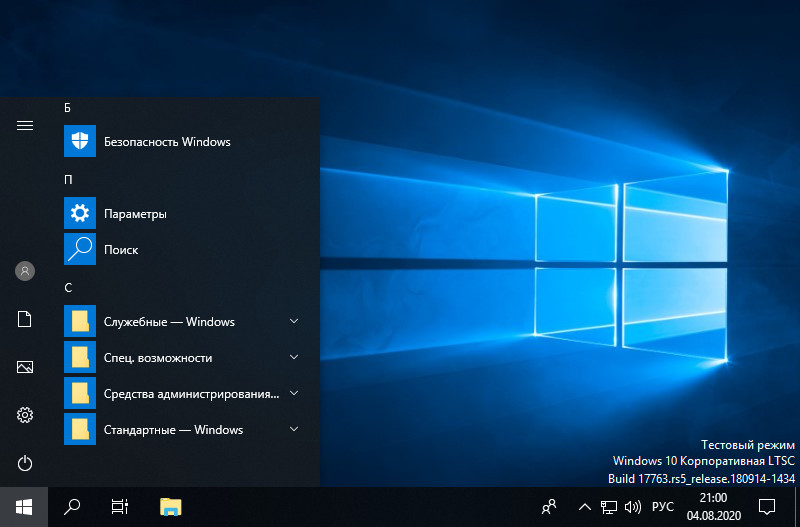Open the Поиск magnifier tile icon
This screenshot has width=800, height=527.
tap(80, 249)
